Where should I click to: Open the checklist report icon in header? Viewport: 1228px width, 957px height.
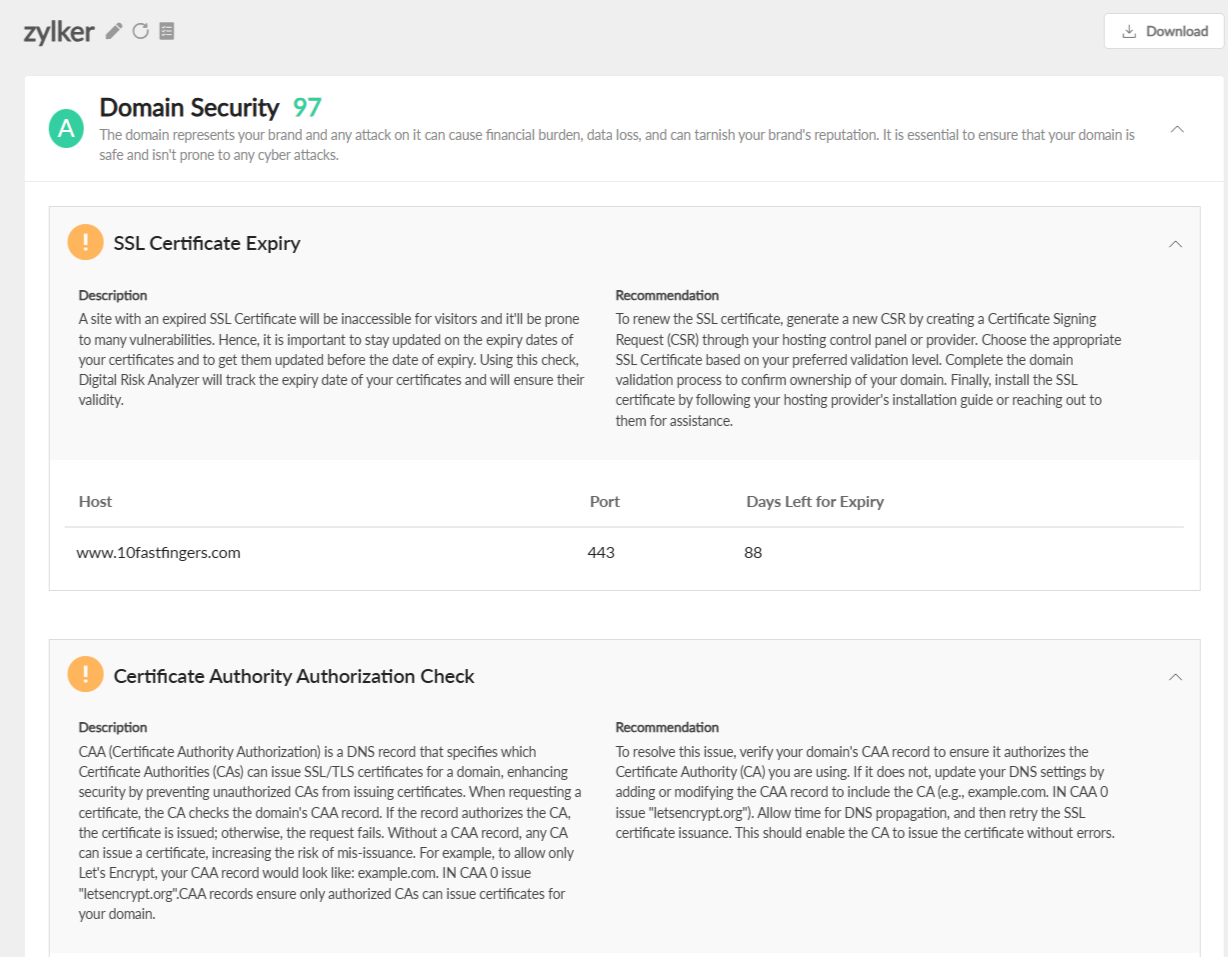(x=167, y=31)
